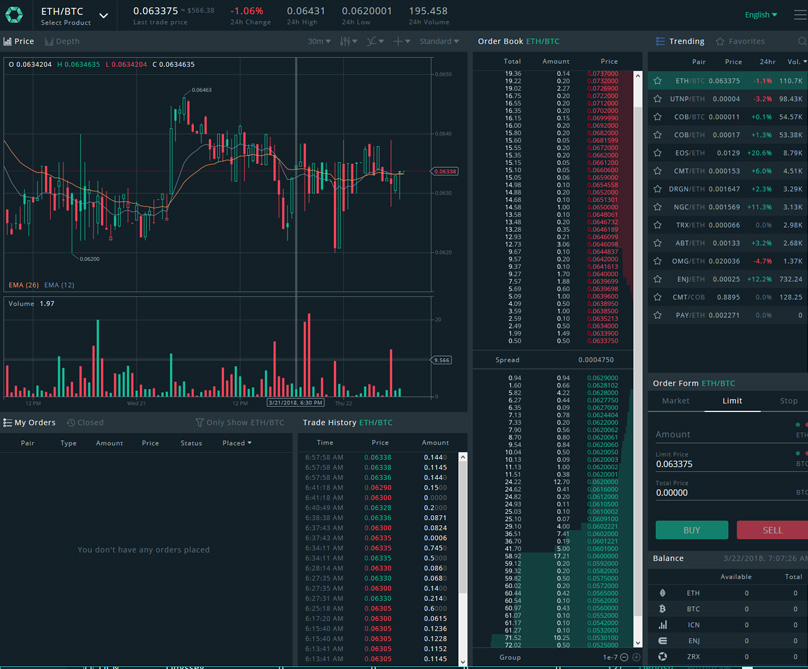The image size is (808, 669).
Task: Click the SELL button
Action: [772, 530]
